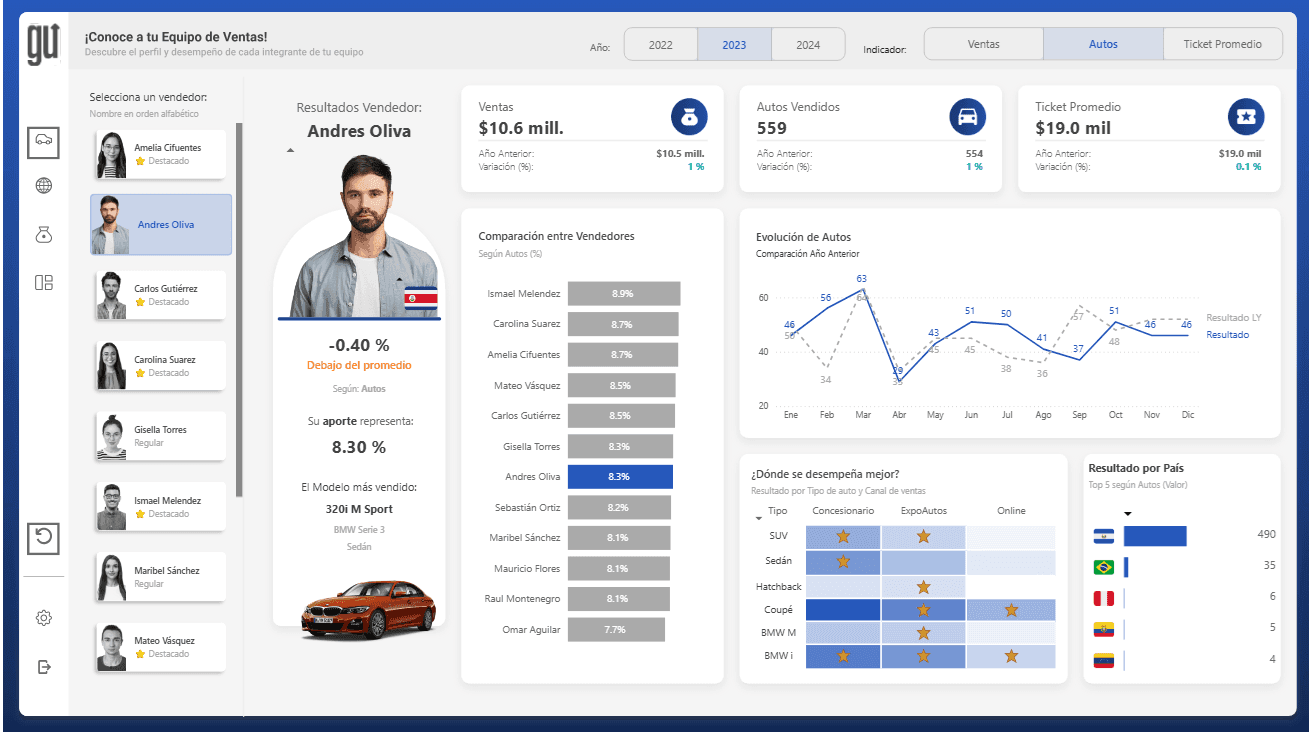Open the globe icon page in sidebar
This screenshot has width=1309, height=732.
click(x=43, y=186)
